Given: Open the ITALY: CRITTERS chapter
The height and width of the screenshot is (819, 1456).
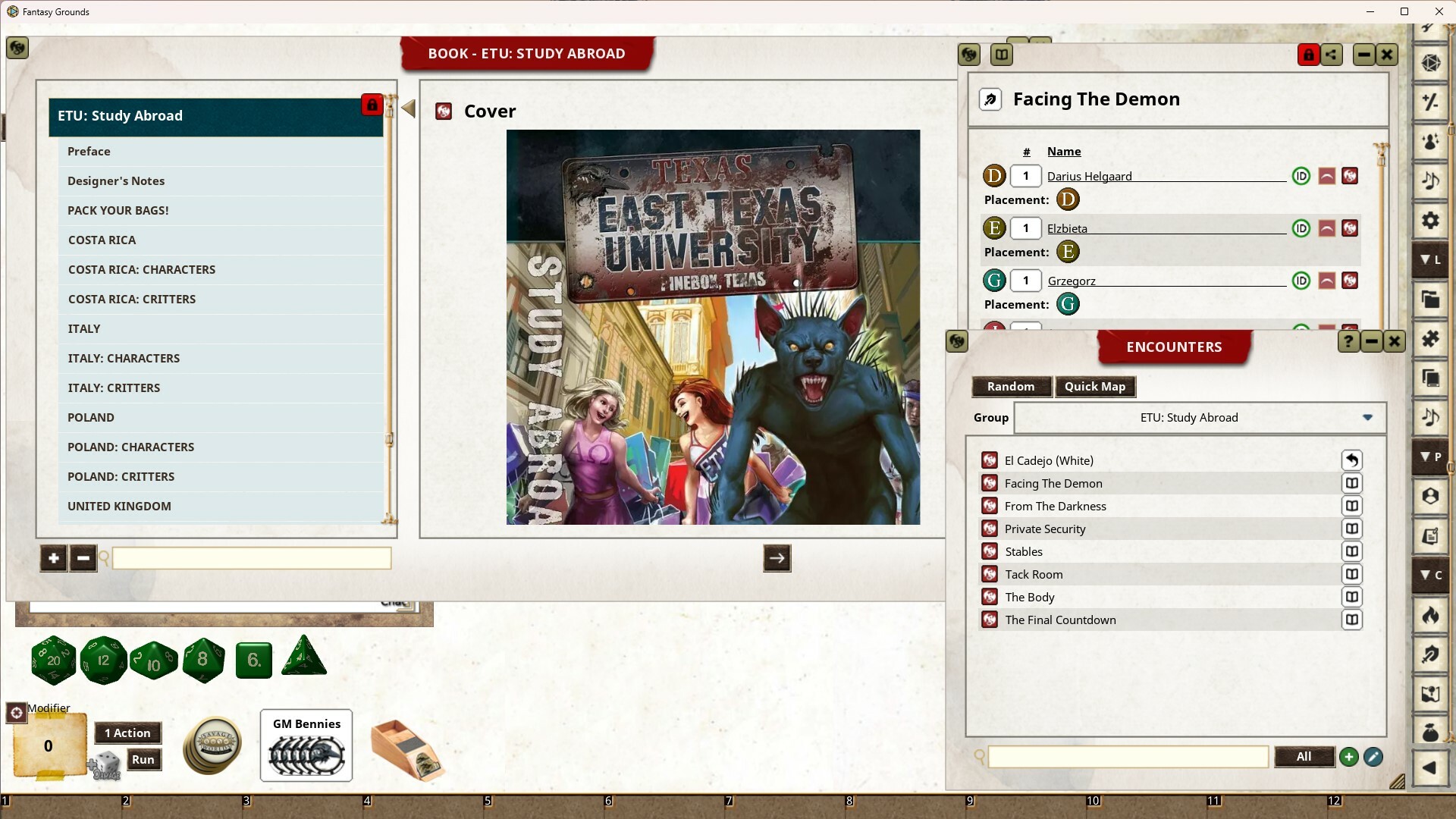Looking at the screenshot, I should click(x=114, y=388).
